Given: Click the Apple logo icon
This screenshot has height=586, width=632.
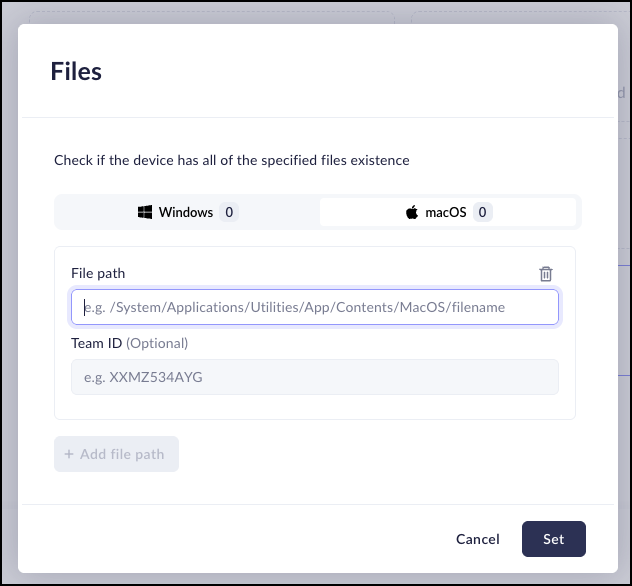Looking at the screenshot, I should pos(411,212).
